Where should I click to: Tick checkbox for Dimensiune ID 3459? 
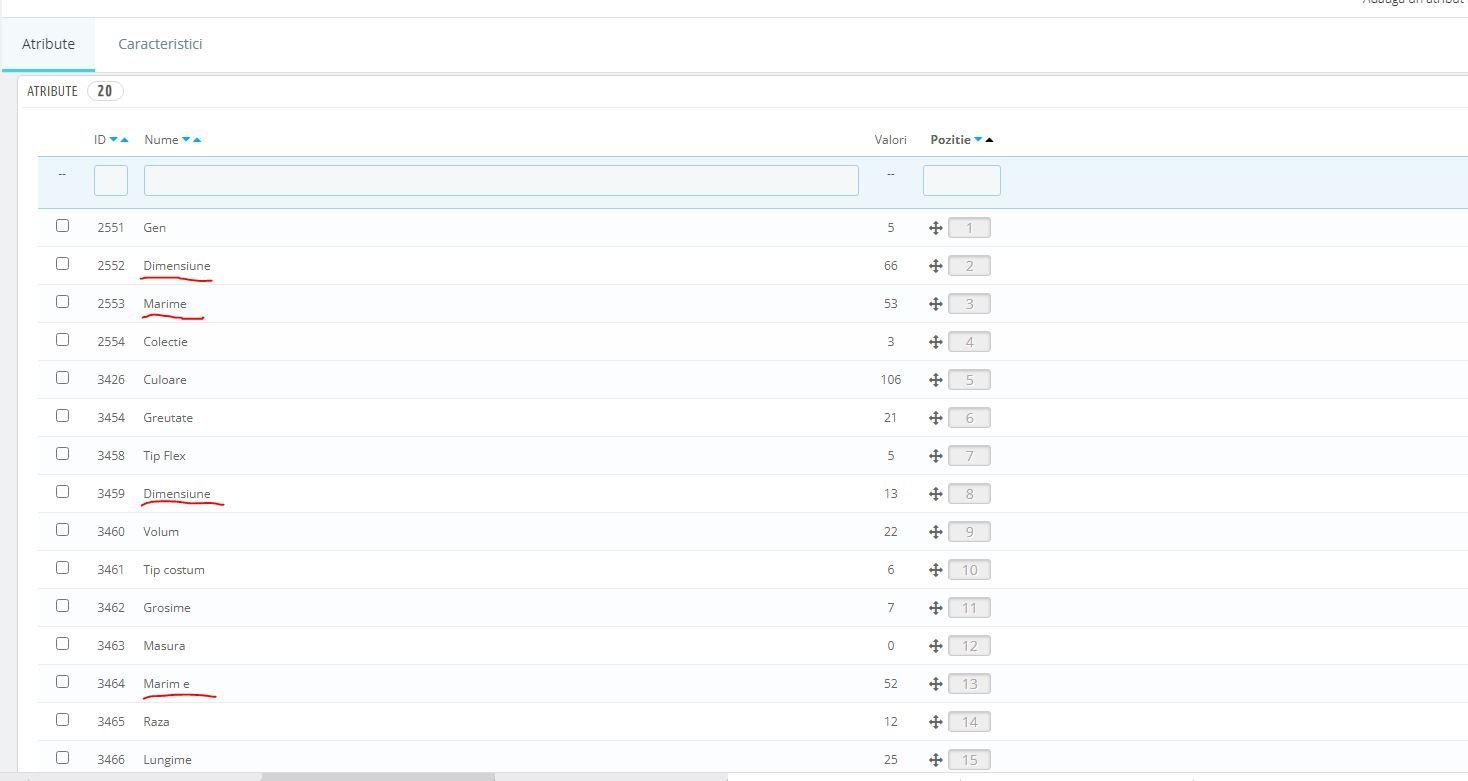point(62,492)
